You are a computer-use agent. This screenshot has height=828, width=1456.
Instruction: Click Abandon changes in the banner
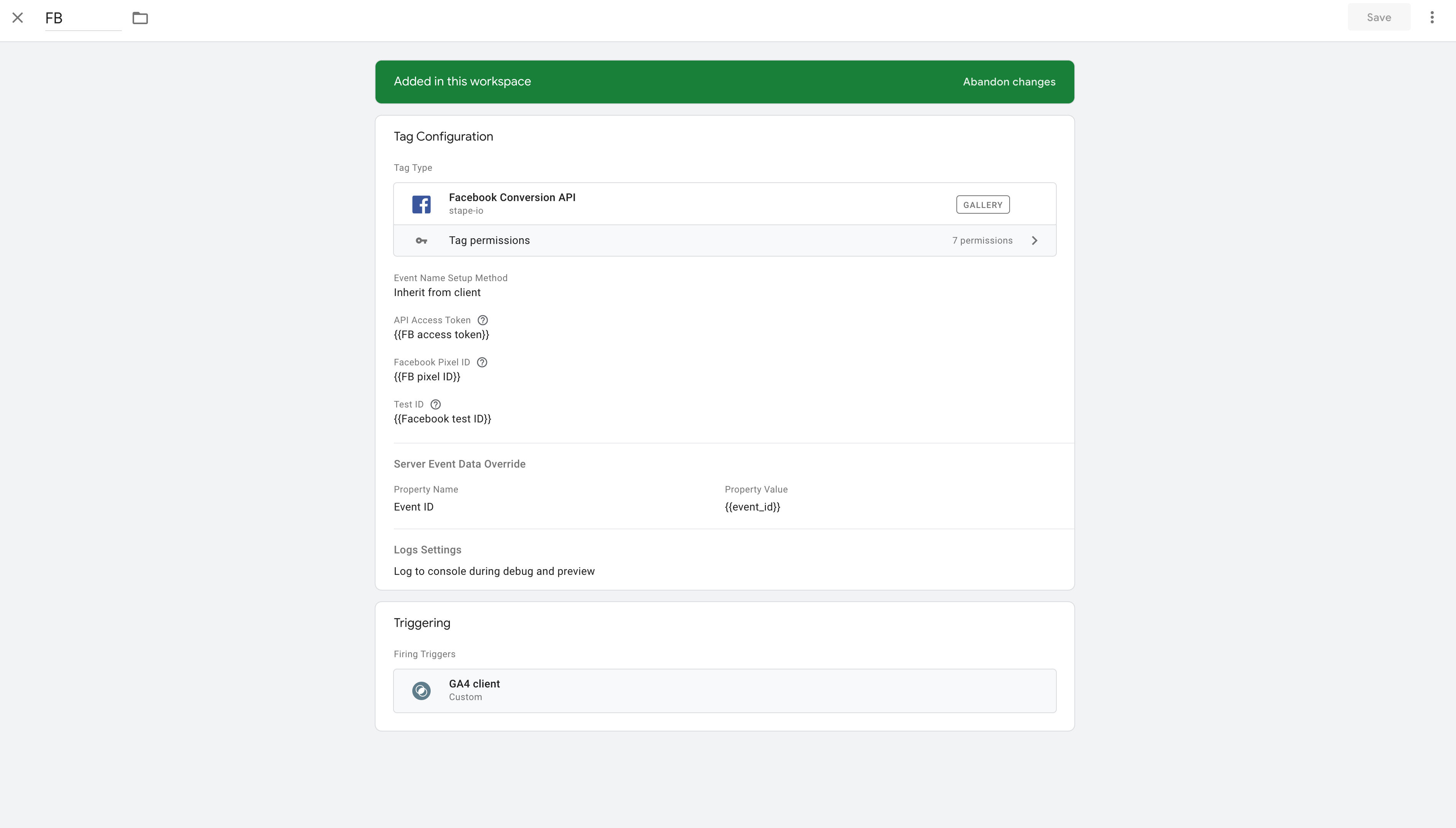click(1008, 81)
